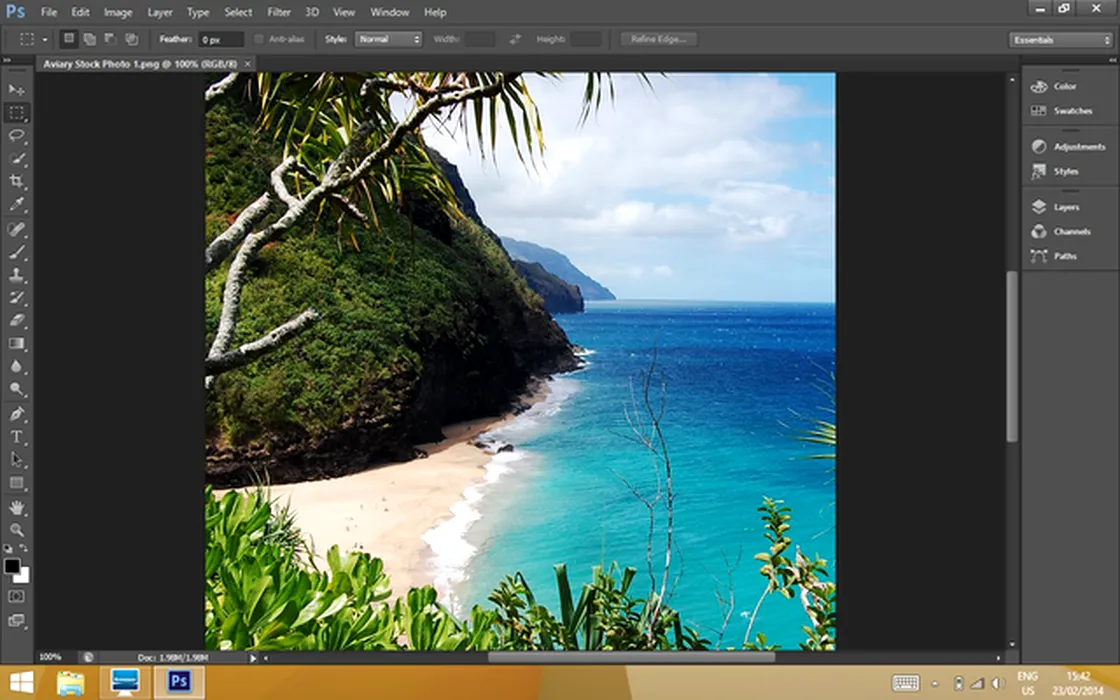Viewport: 1120px width, 700px height.
Task: Choose the Horizontal Type tool
Action: [17, 437]
